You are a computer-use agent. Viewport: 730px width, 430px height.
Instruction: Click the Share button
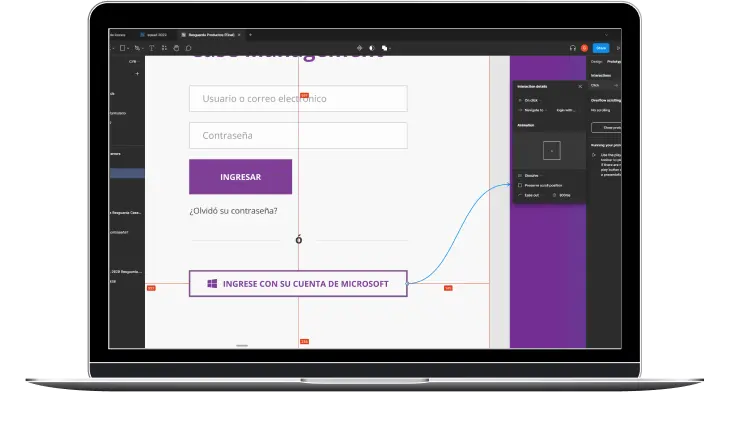[601, 48]
